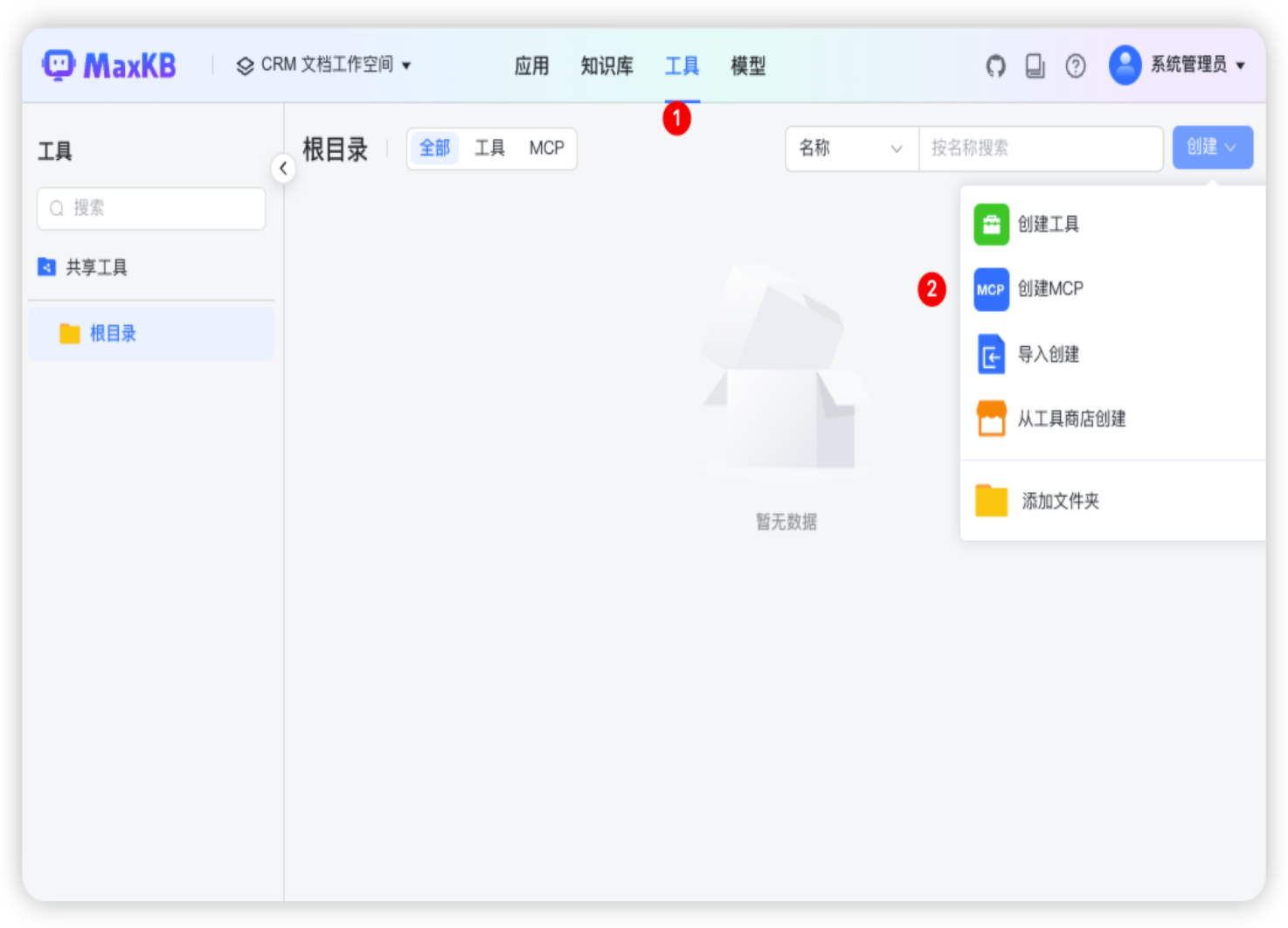
Task: Open 共享工具 in the sidebar
Action: tap(96, 267)
